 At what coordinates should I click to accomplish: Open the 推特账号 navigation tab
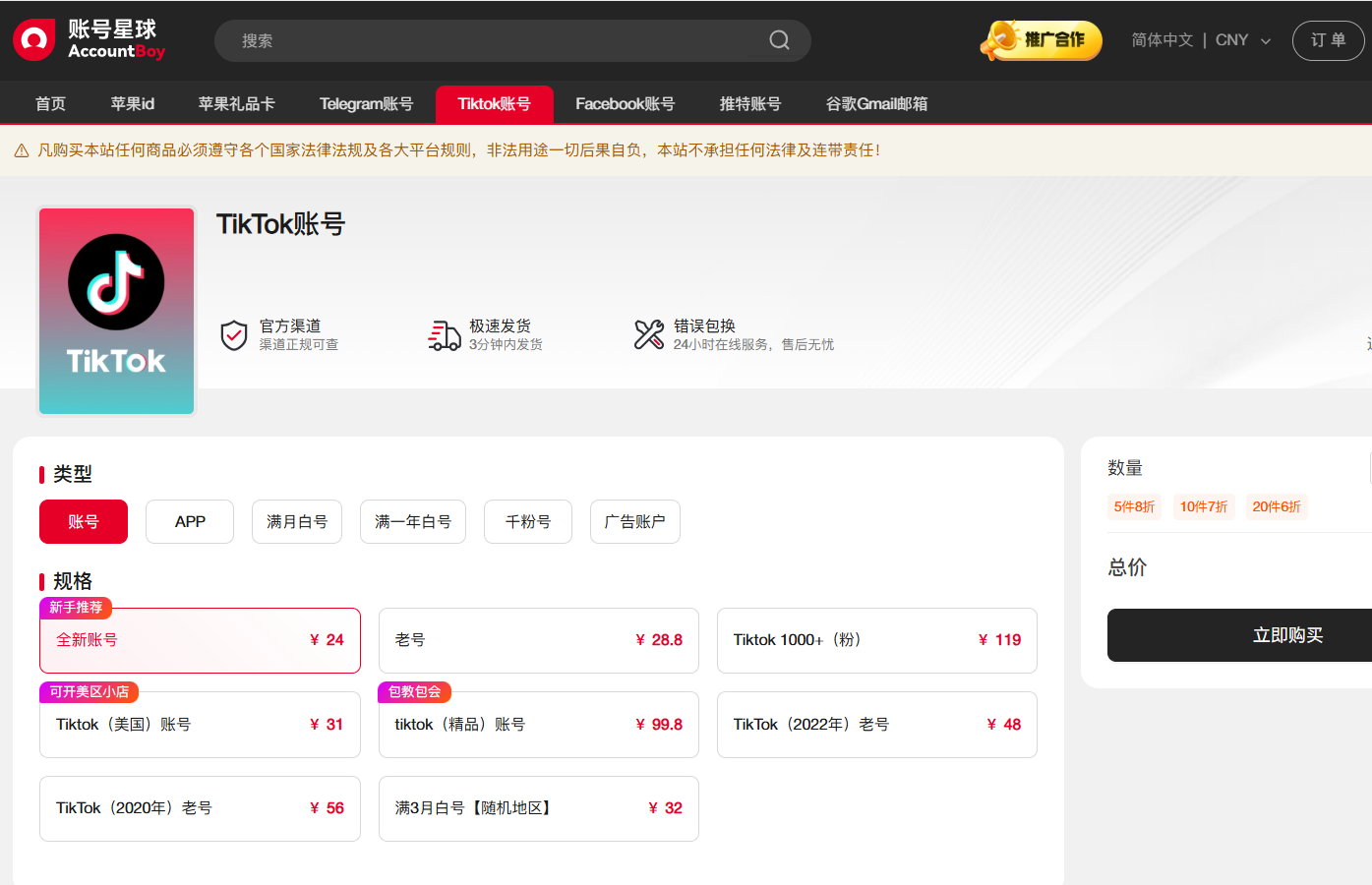click(x=750, y=104)
